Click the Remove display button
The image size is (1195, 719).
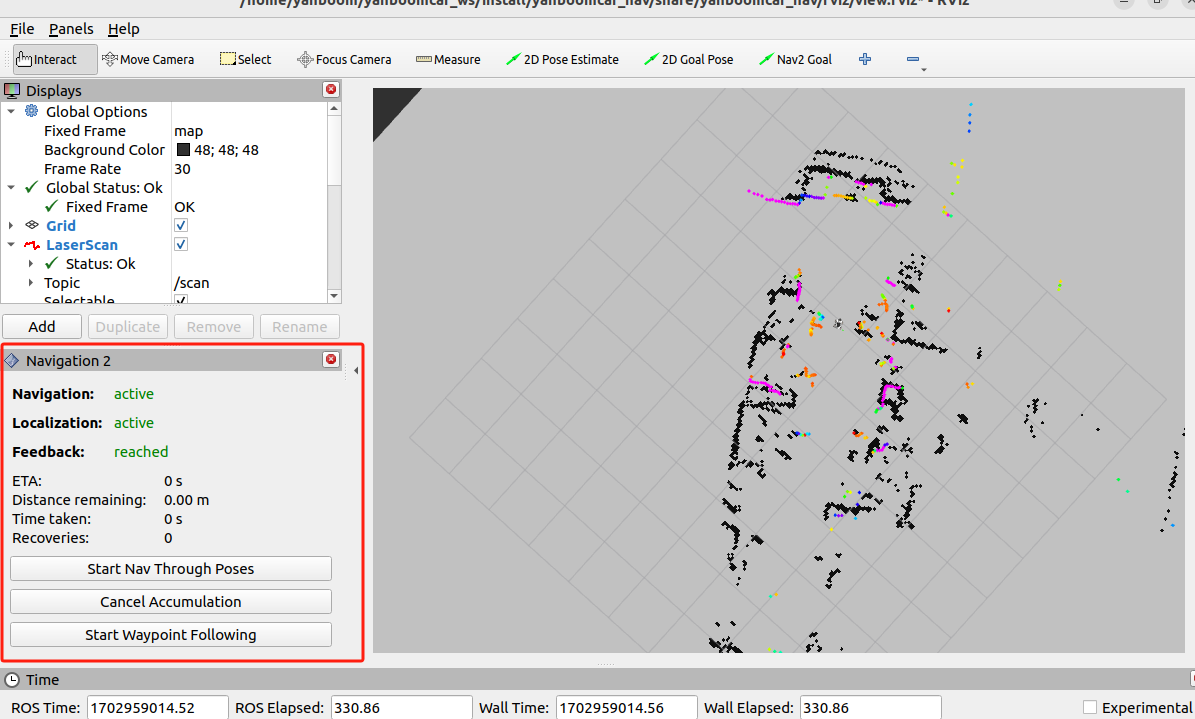(x=213, y=326)
